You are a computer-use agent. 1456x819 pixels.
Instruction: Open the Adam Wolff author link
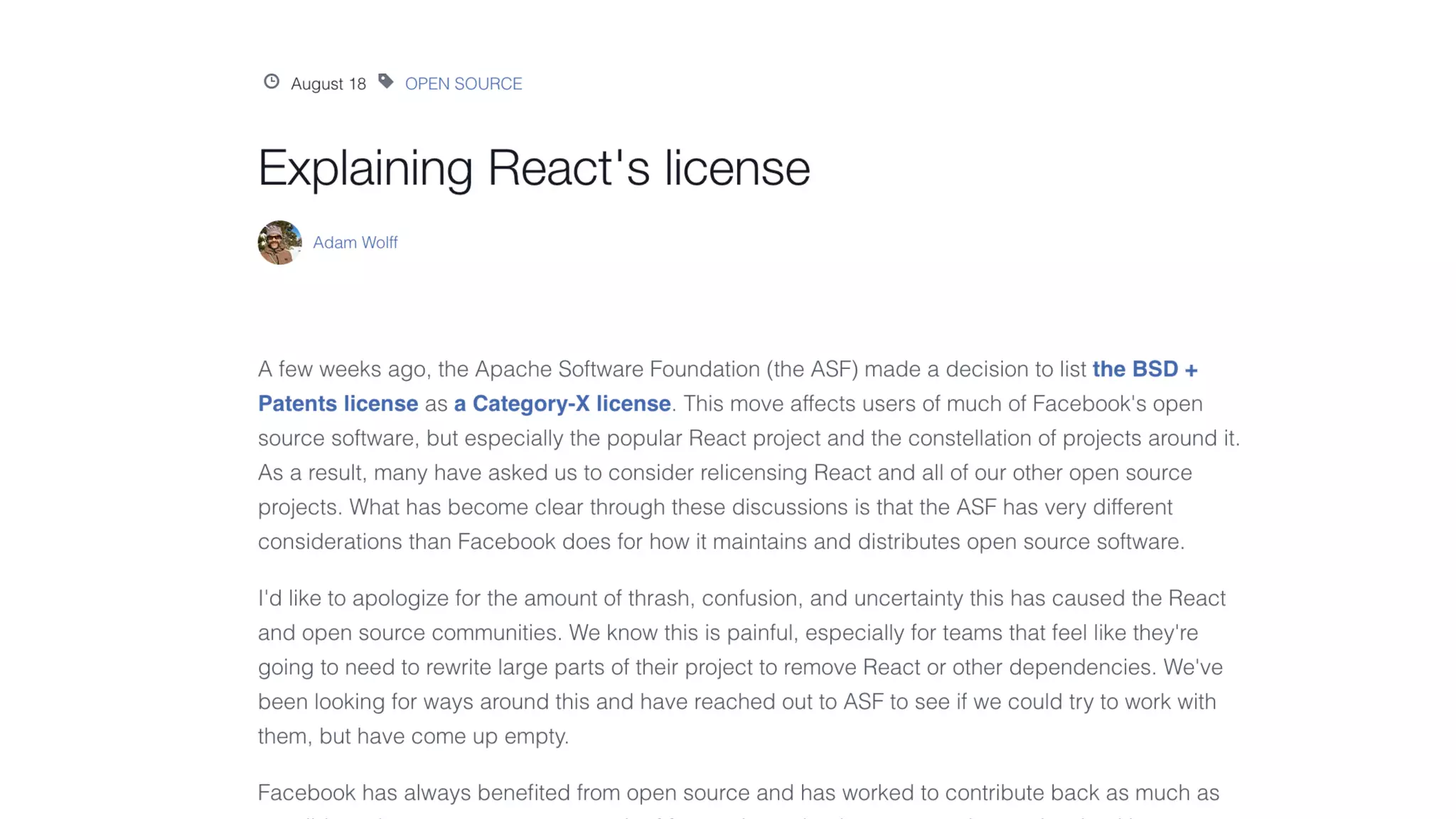click(x=355, y=242)
